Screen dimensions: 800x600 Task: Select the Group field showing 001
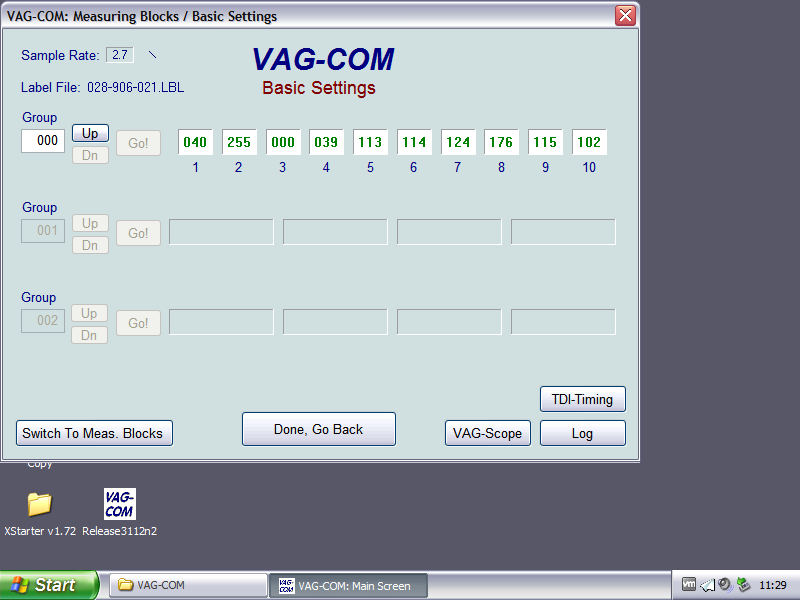point(43,231)
